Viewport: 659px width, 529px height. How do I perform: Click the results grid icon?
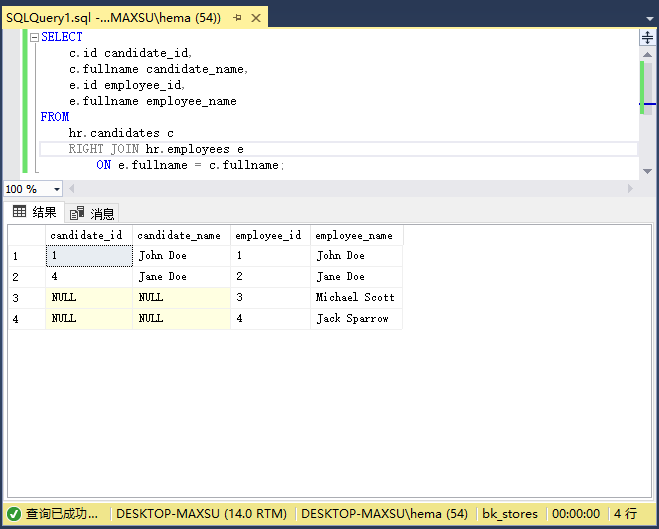click(x=19, y=211)
